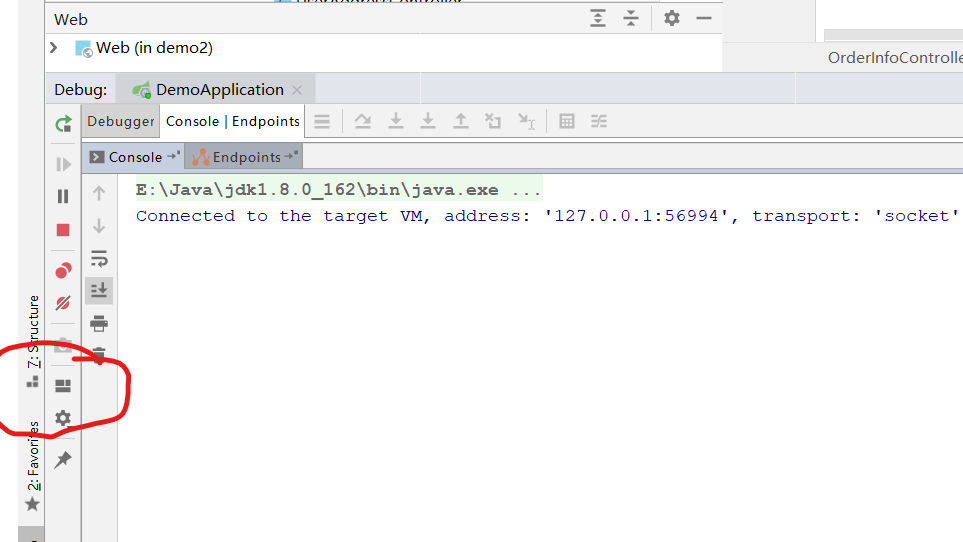Click the 'Connected to the target VM' line

pyautogui.click(x=547, y=216)
